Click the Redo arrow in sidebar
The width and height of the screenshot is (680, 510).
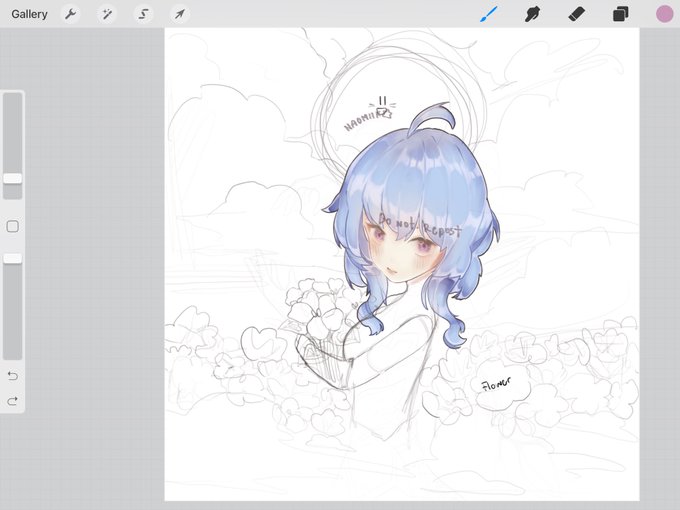point(13,401)
